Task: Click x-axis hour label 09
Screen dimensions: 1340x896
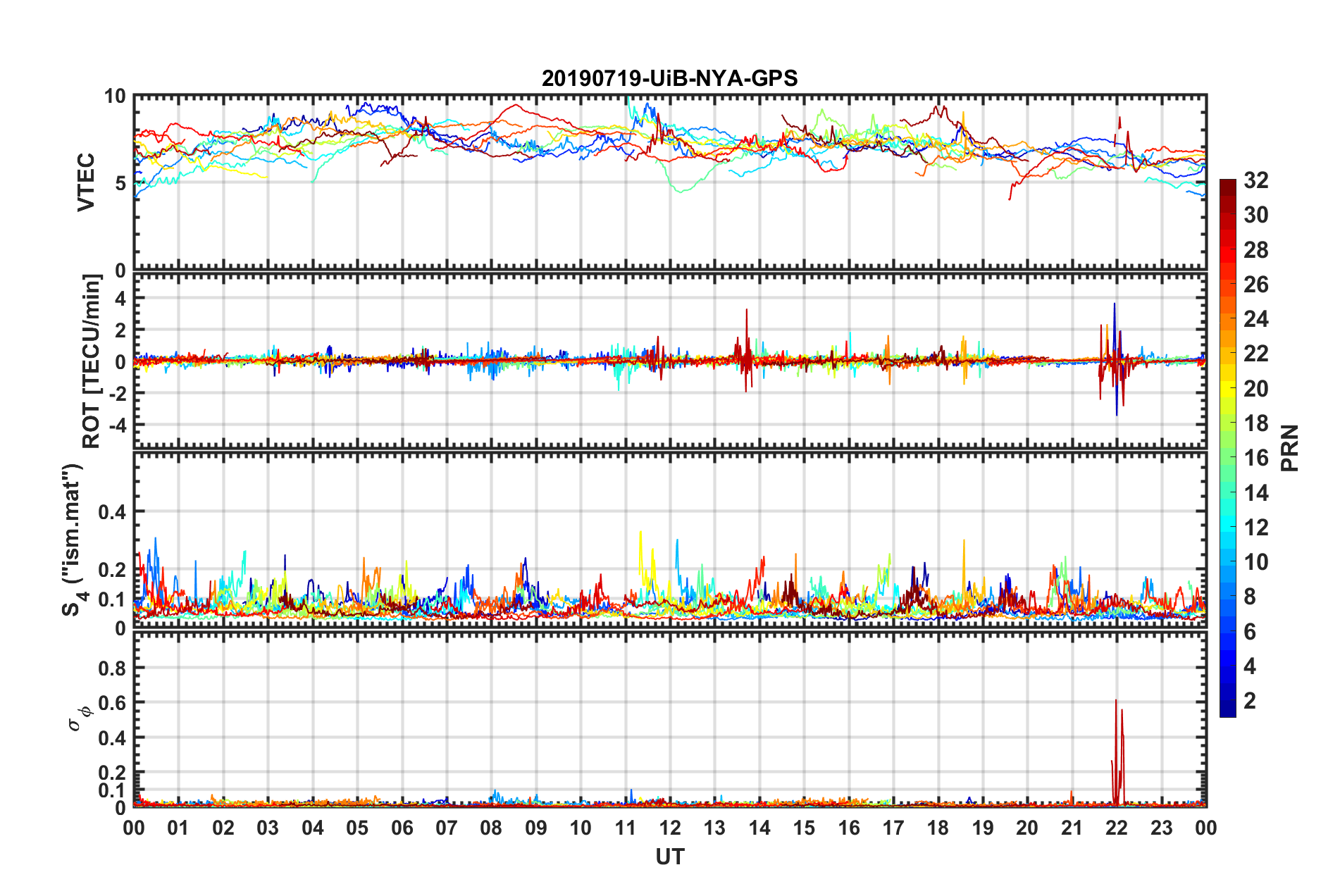Action: pos(536,828)
